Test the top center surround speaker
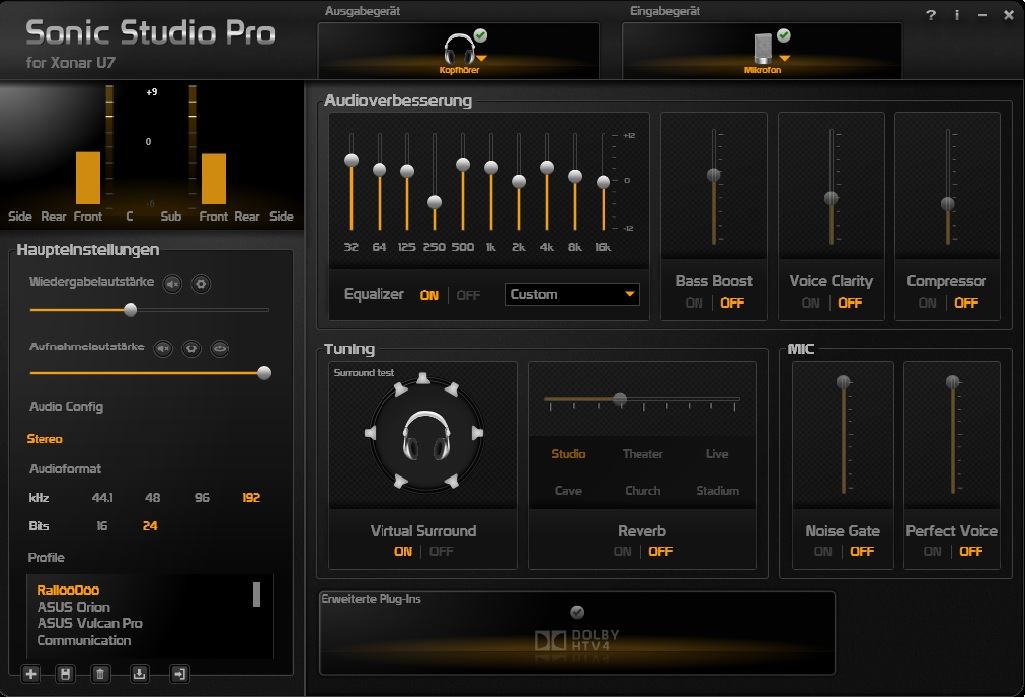 tap(424, 378)
